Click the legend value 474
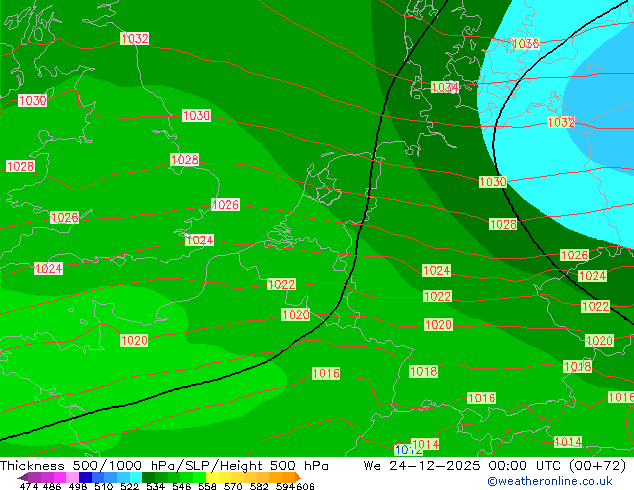The height and width of the screenshot is (490, 634). [28, 486]
